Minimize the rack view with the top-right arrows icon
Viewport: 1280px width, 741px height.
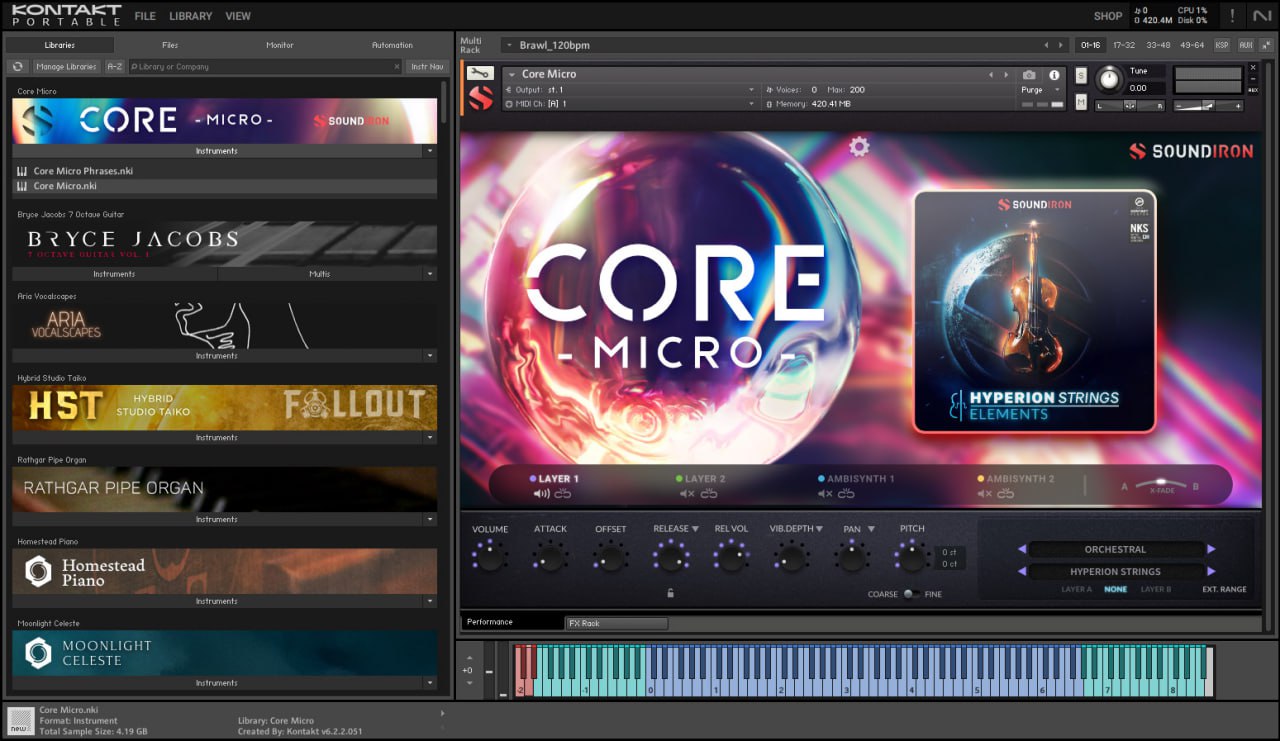point(1265,45)
